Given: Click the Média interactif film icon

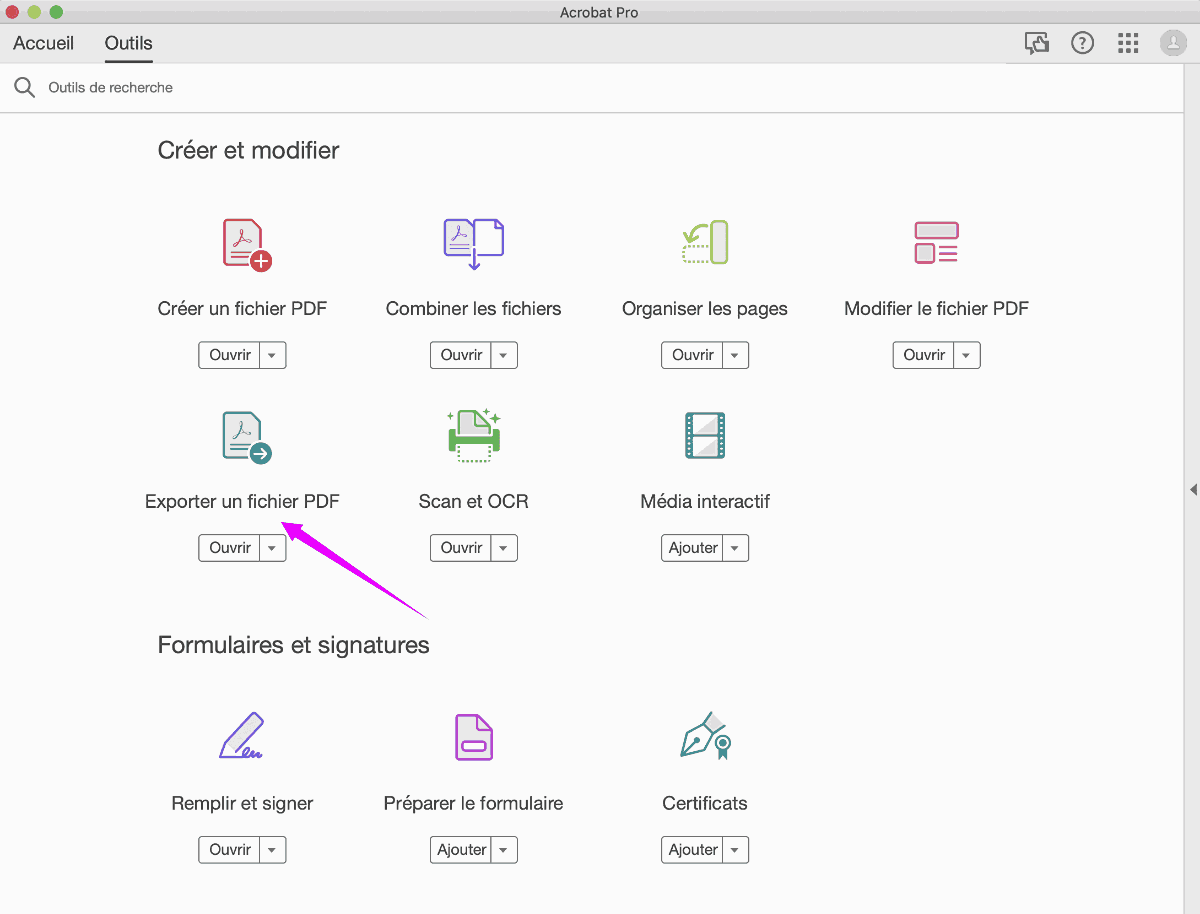Looking at the screenshot, I should (705, 436).
